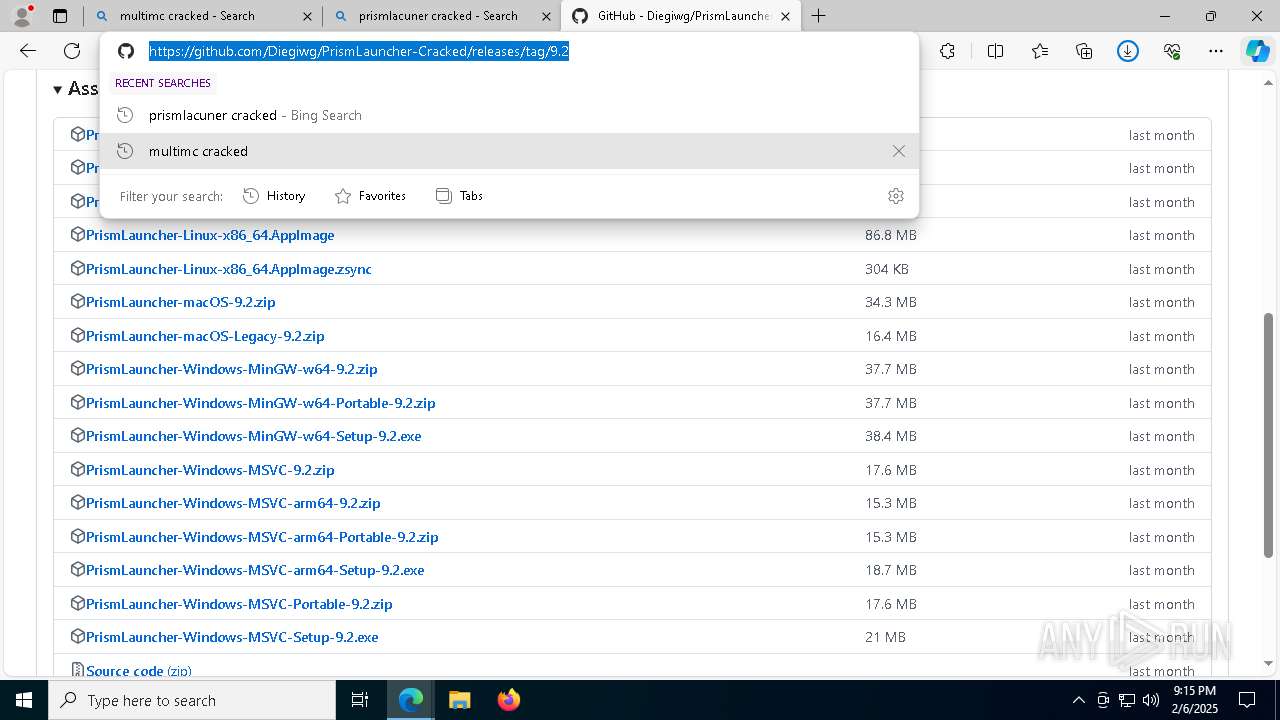Screen dimensions: 1280x720
Task: Go back using the browser back arrow
Action: [28, 51]
